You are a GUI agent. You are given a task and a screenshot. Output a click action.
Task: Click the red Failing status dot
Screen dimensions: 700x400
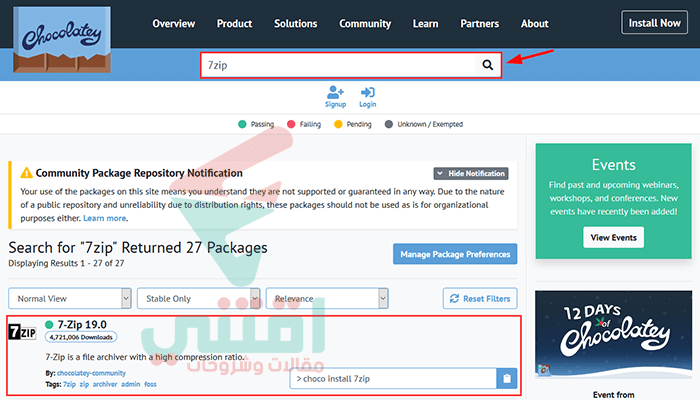291,124
